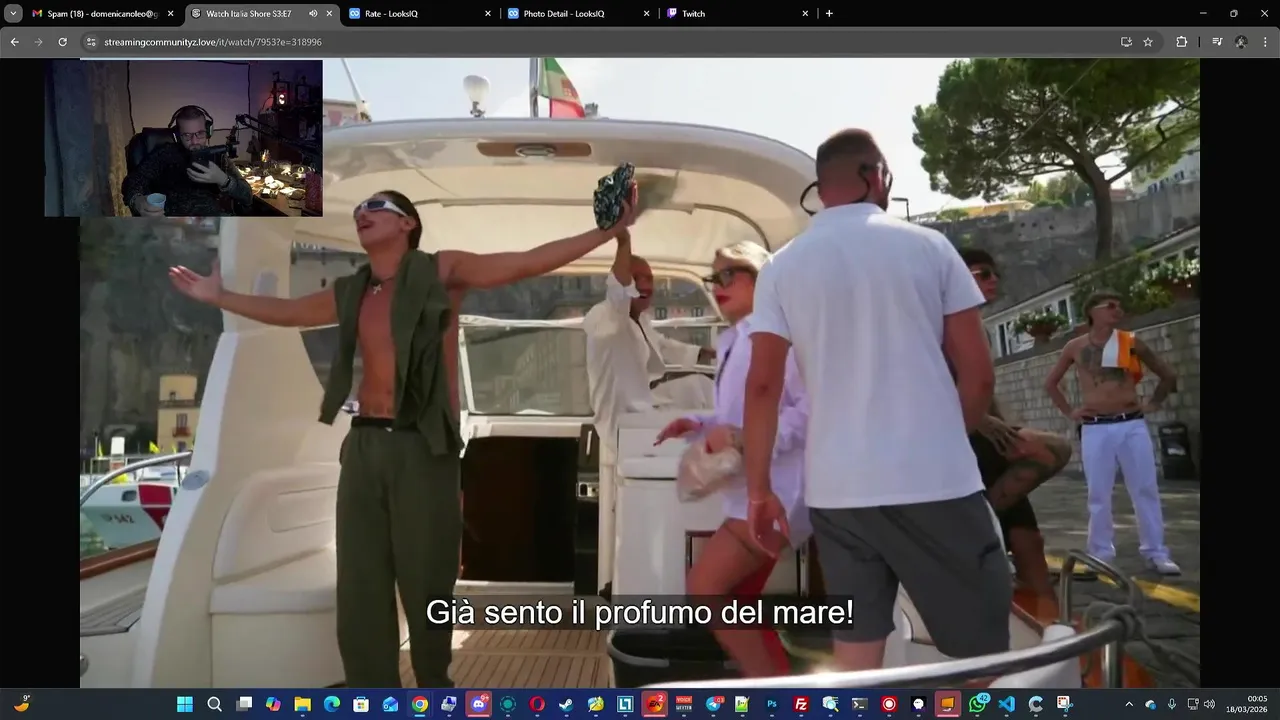The image size is (1280, 720).
Task: Switch to Google Chrome in the taskbar
Action: click(420, 704)
